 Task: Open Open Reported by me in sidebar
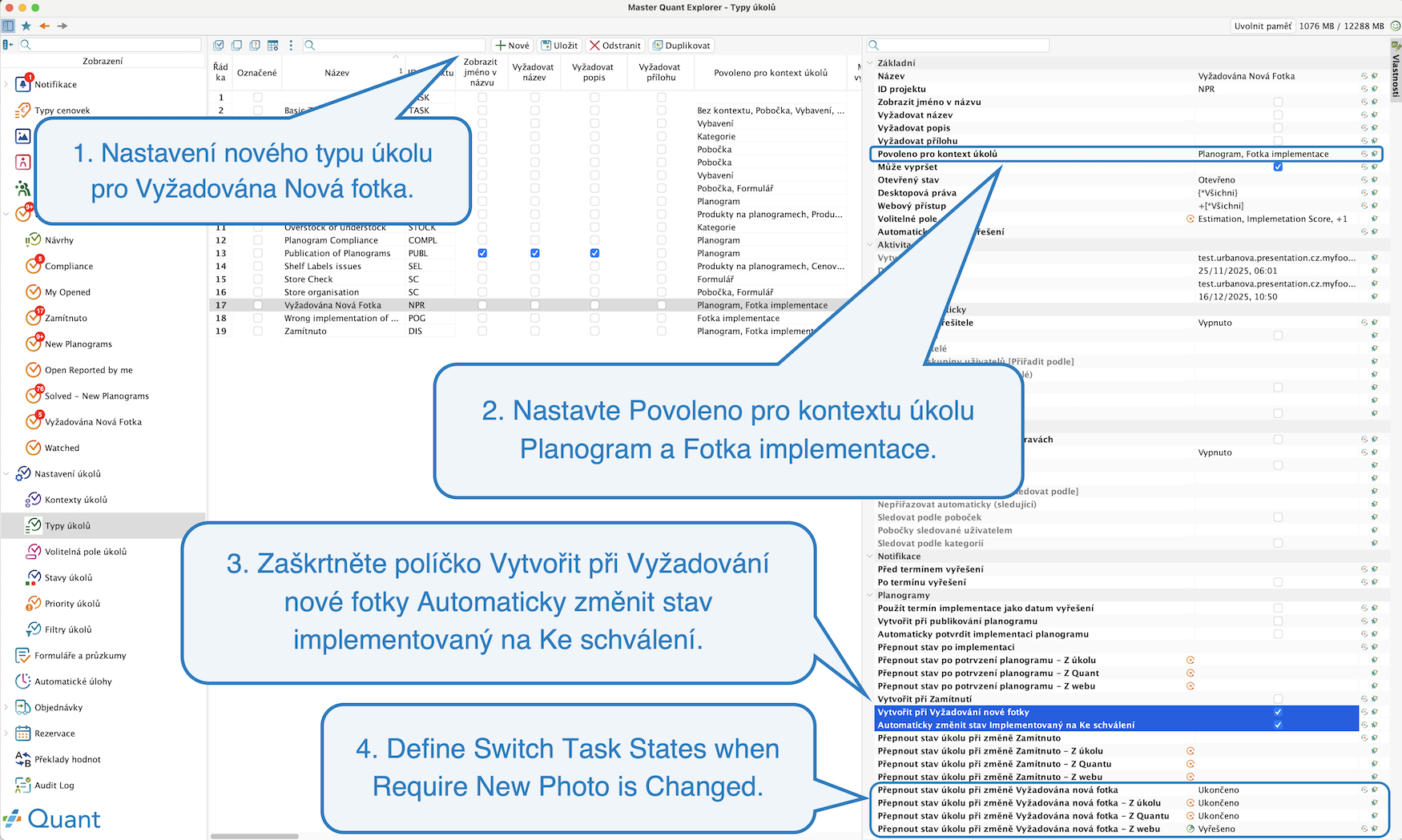point(89,370)
